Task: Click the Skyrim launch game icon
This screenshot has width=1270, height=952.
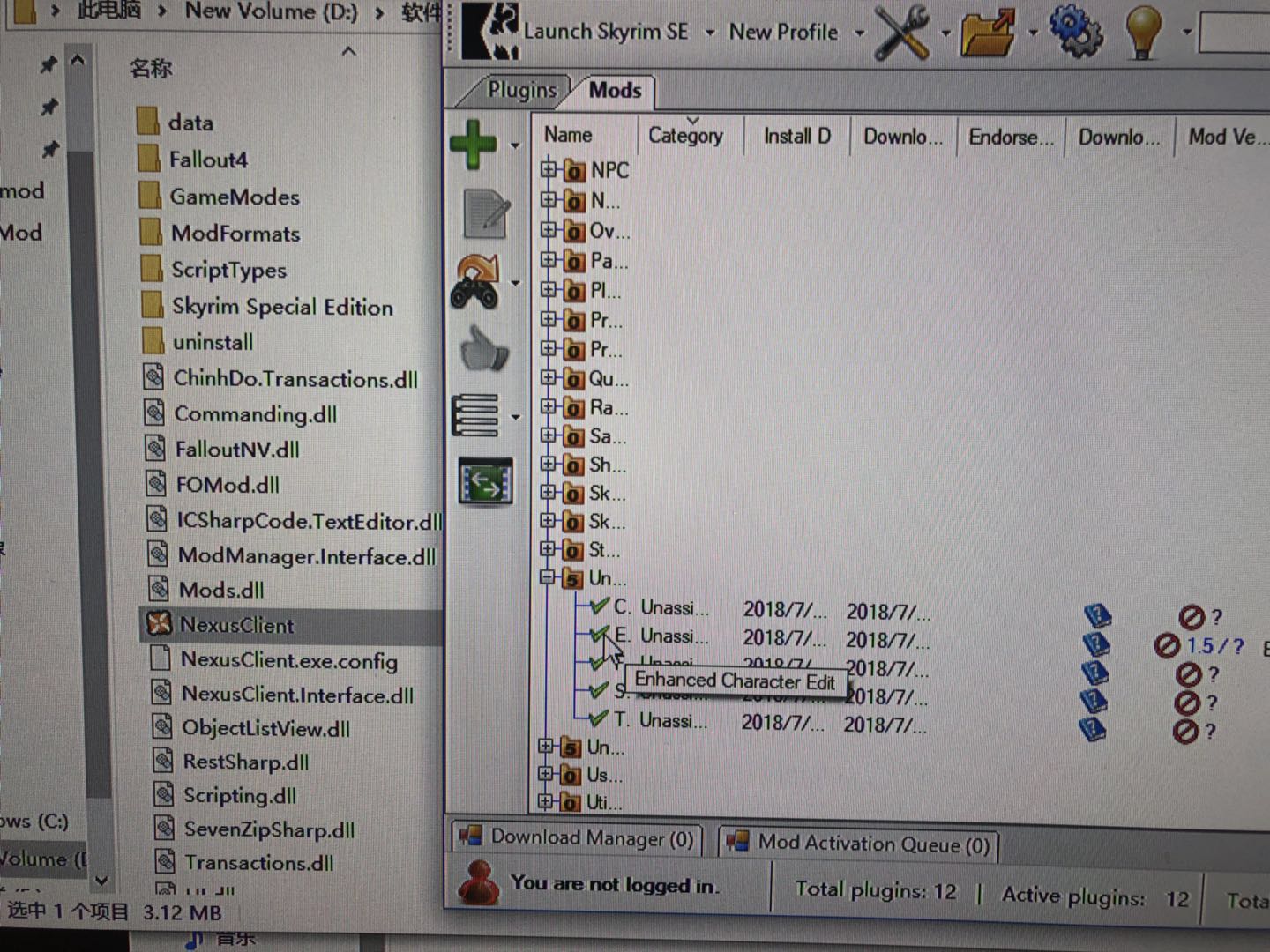Action: click(490, 31)
